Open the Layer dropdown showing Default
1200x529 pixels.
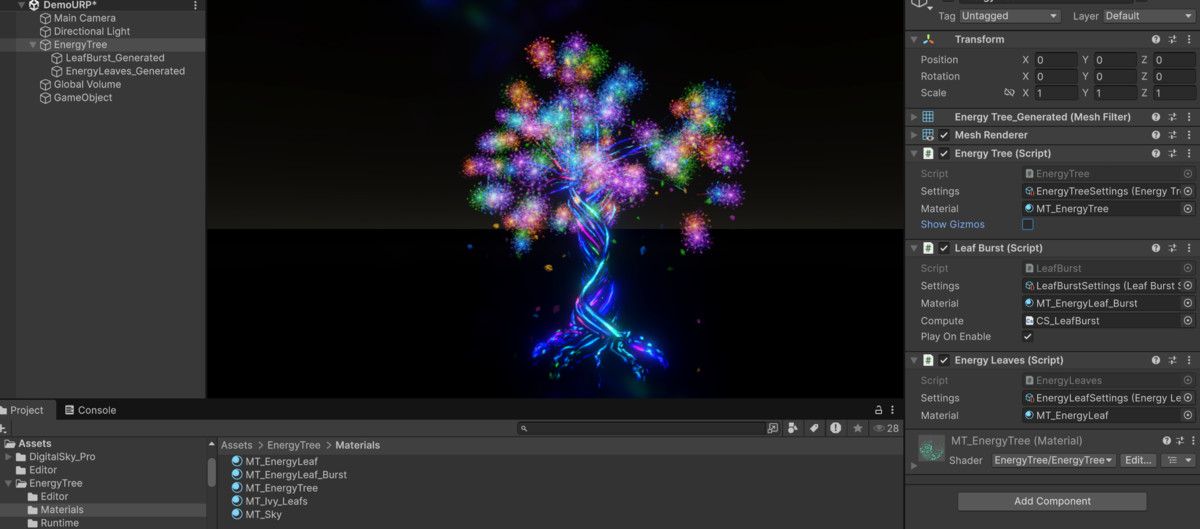coord(1148,16)
